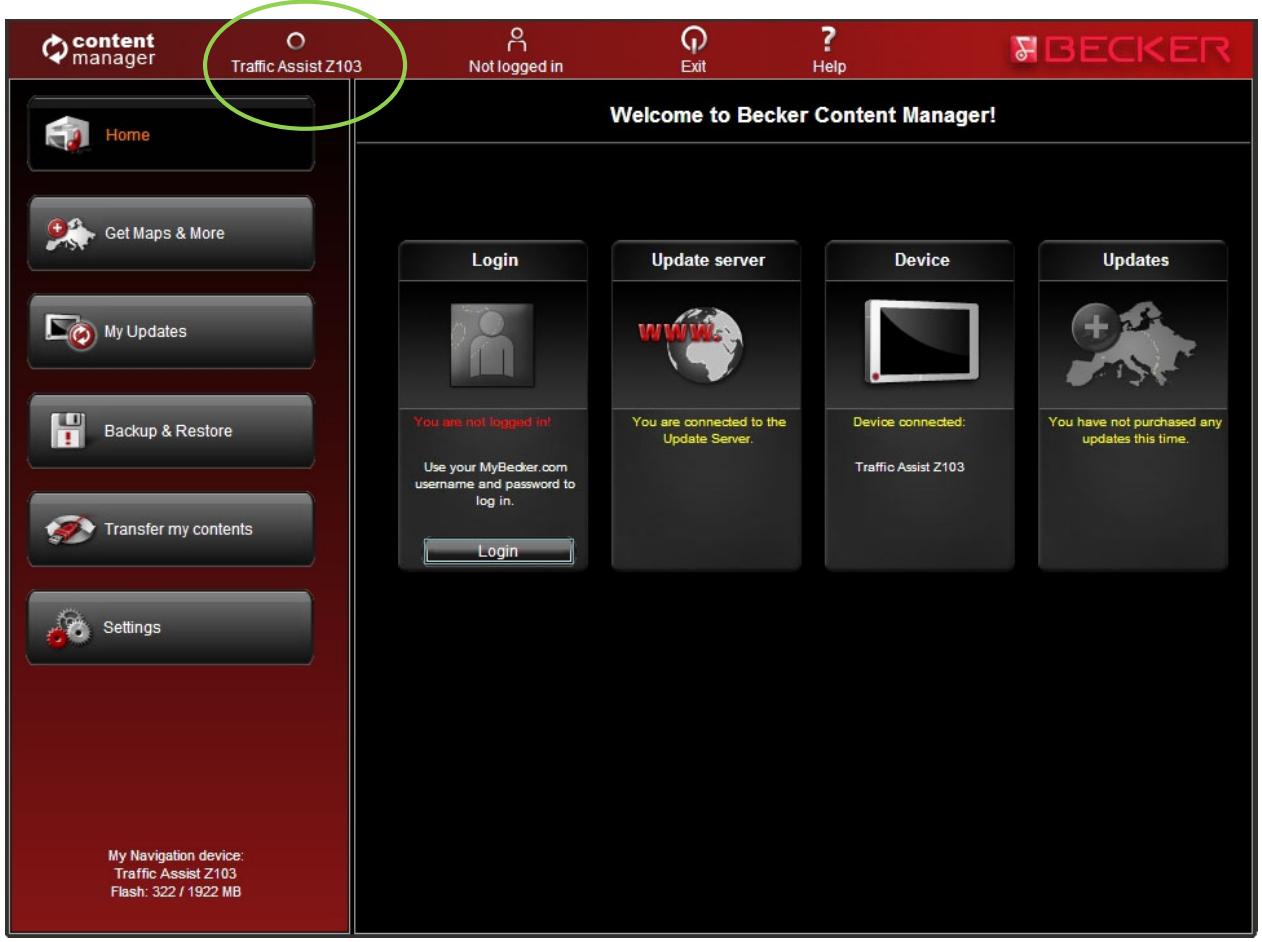Open Backup & Restore
Viewport: 1262px width, 942px height.
pyautogui.click(x=170, y=431)
